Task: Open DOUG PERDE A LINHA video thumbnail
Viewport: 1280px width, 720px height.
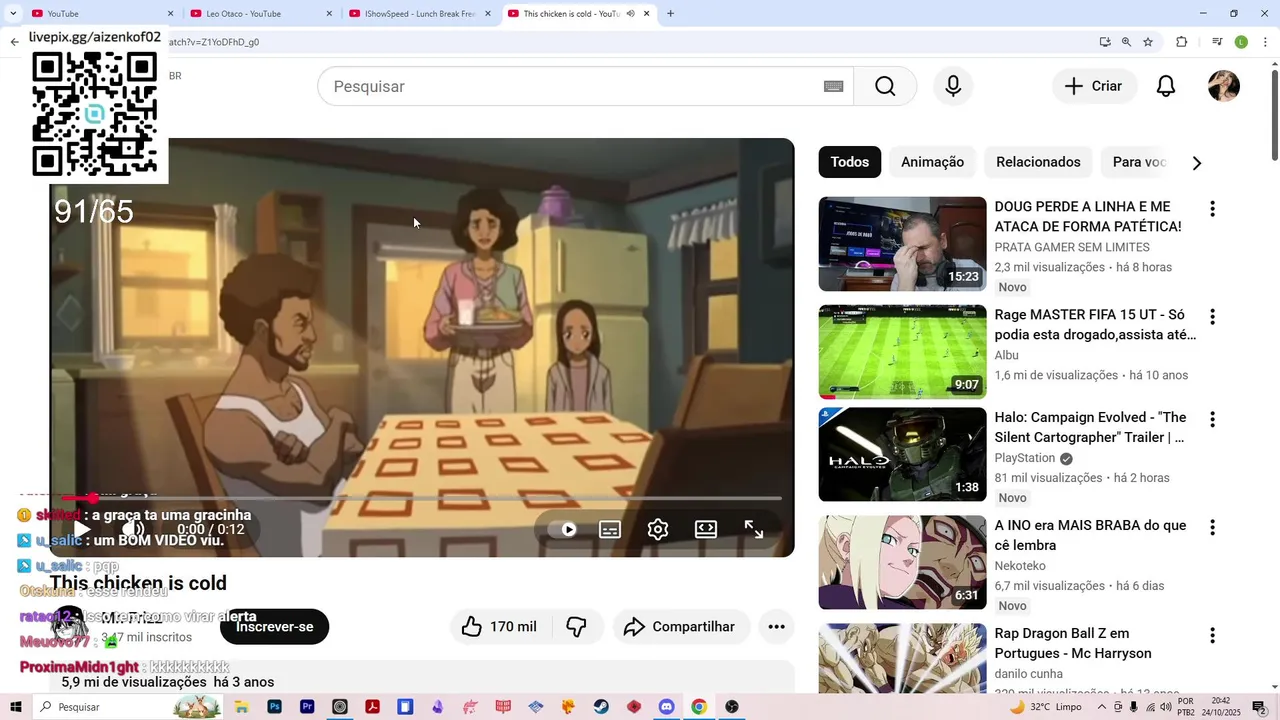Action: [902, 244]
